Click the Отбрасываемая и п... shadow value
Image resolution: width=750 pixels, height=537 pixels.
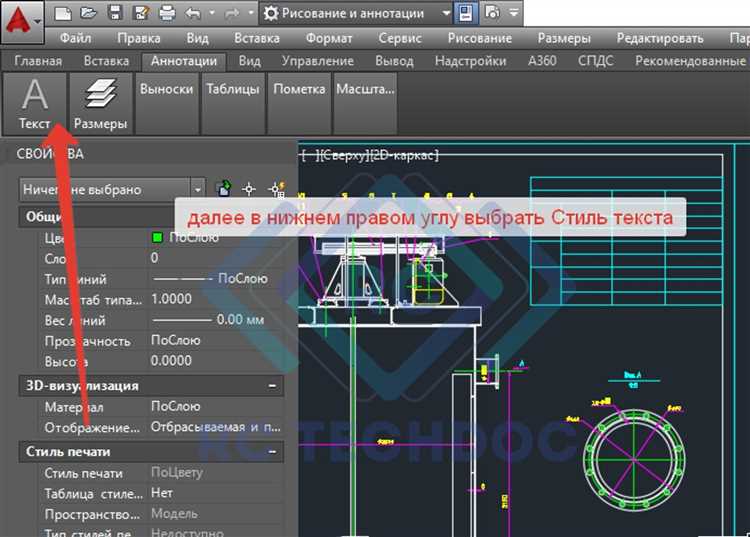coord(216,427)
